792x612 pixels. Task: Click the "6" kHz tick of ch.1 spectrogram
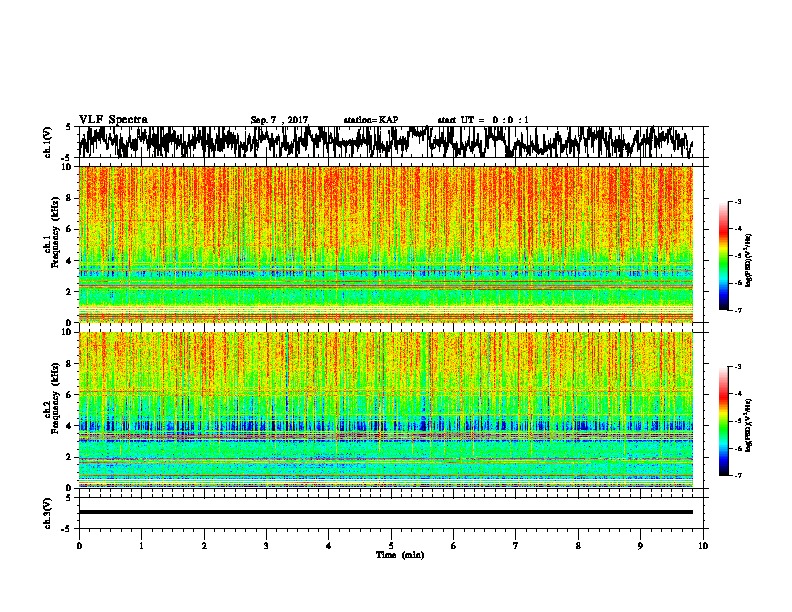pyautogui.click(x=71, y=229)
